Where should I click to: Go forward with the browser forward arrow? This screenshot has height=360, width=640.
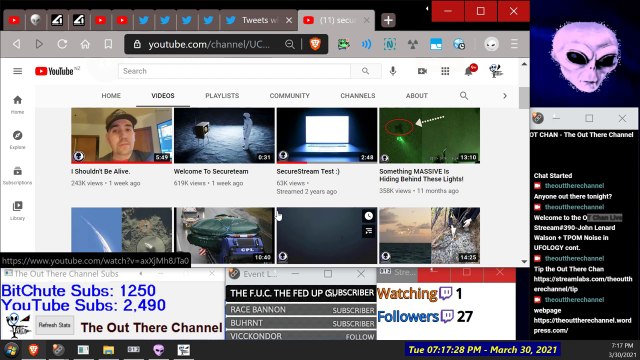click(39, 44)
